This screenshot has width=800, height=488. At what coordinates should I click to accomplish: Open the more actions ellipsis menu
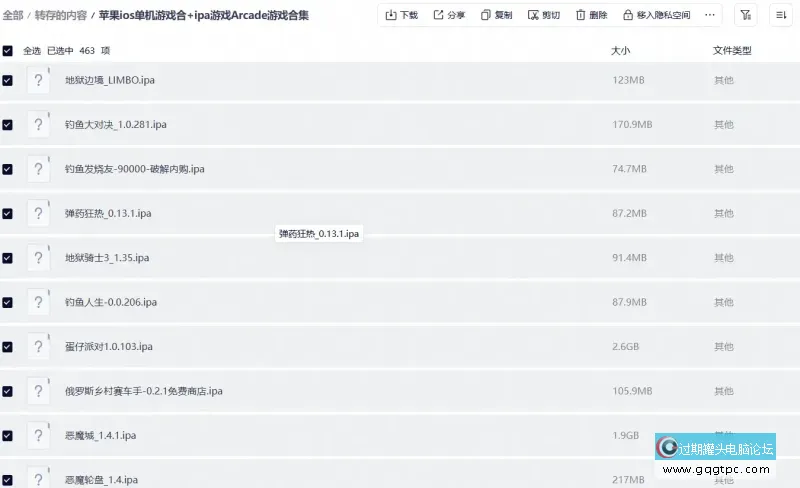click(710, 15)
